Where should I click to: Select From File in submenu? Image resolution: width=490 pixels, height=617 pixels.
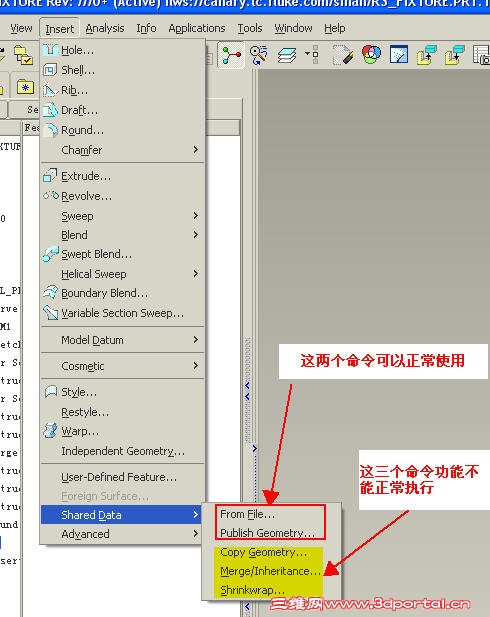pyautogui.click(x=271, y=514)
